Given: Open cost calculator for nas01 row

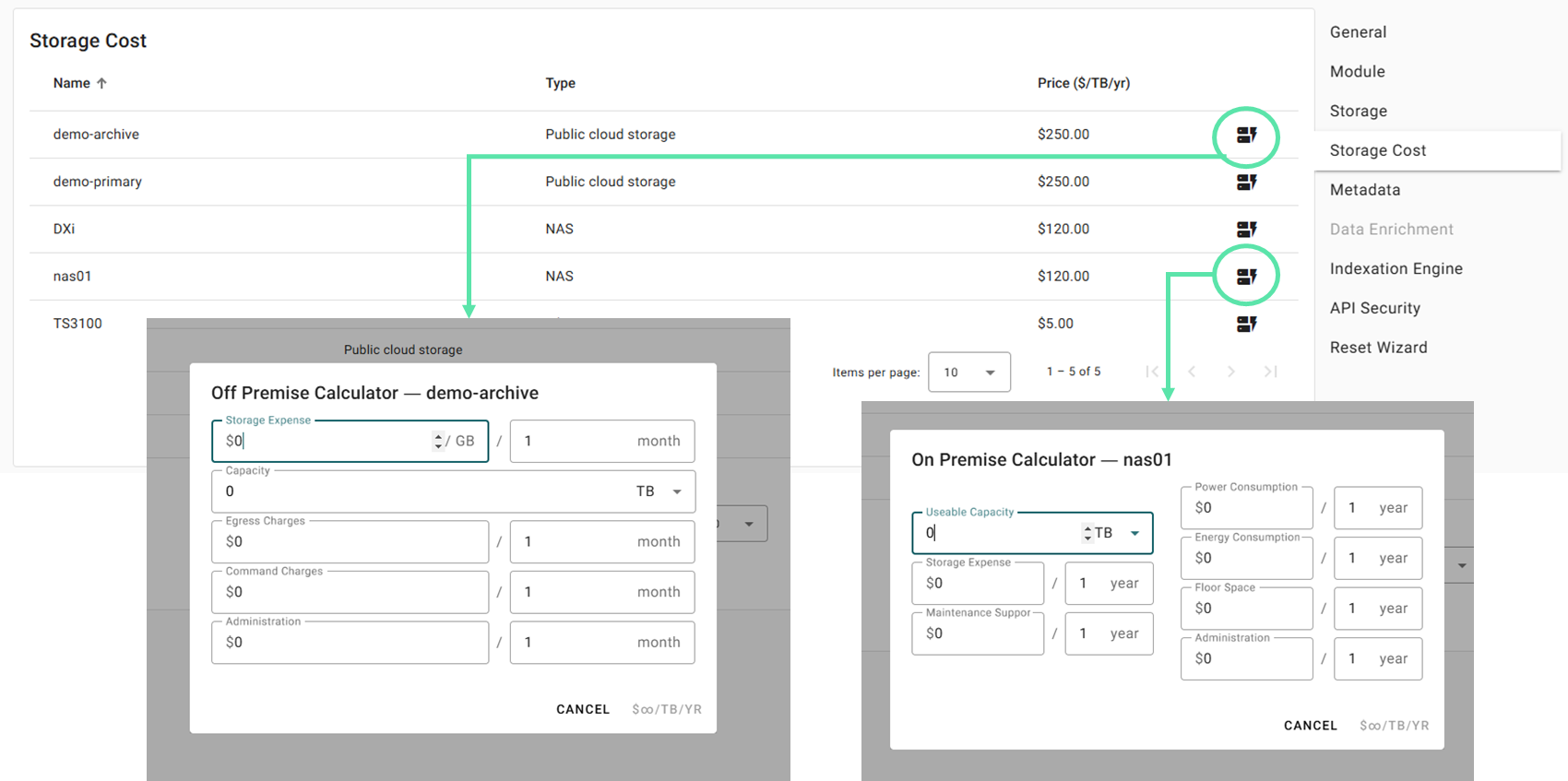Looking at the screenshot, I should tap(1246, 277).
